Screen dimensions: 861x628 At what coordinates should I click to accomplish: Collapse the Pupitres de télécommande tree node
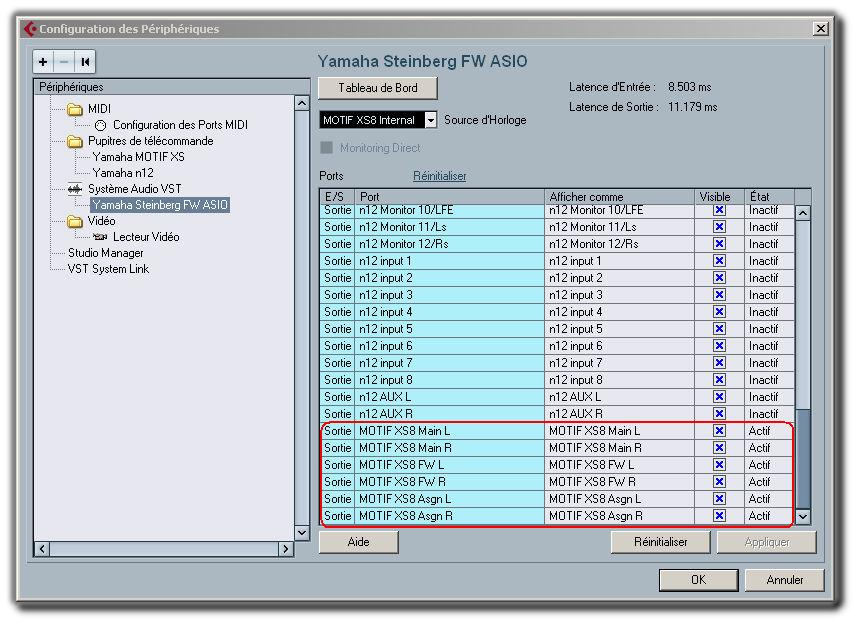pos(75,141)
